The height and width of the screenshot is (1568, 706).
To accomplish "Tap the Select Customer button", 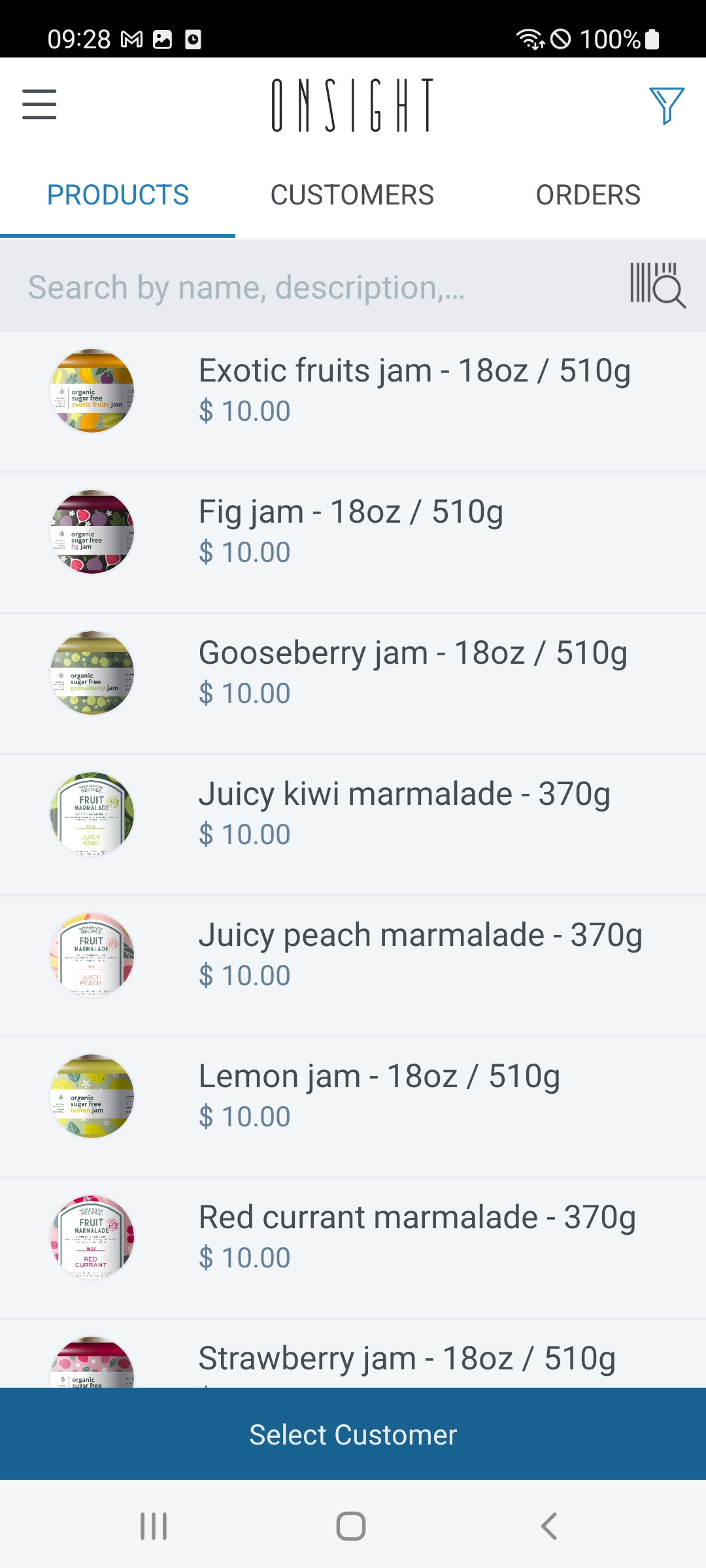I will [x=353, y=1434].
